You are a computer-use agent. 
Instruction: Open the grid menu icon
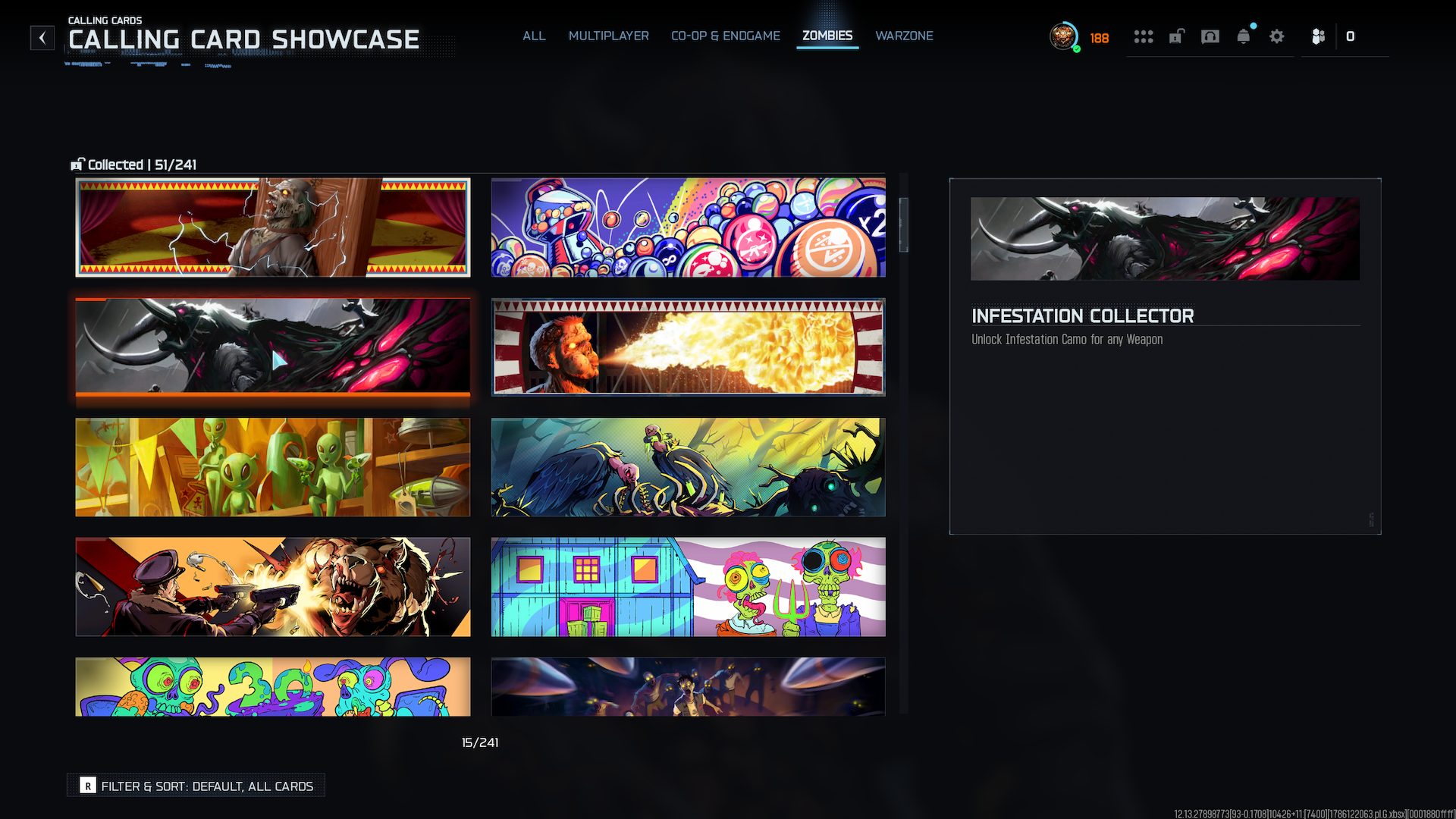pos(1144,36)
